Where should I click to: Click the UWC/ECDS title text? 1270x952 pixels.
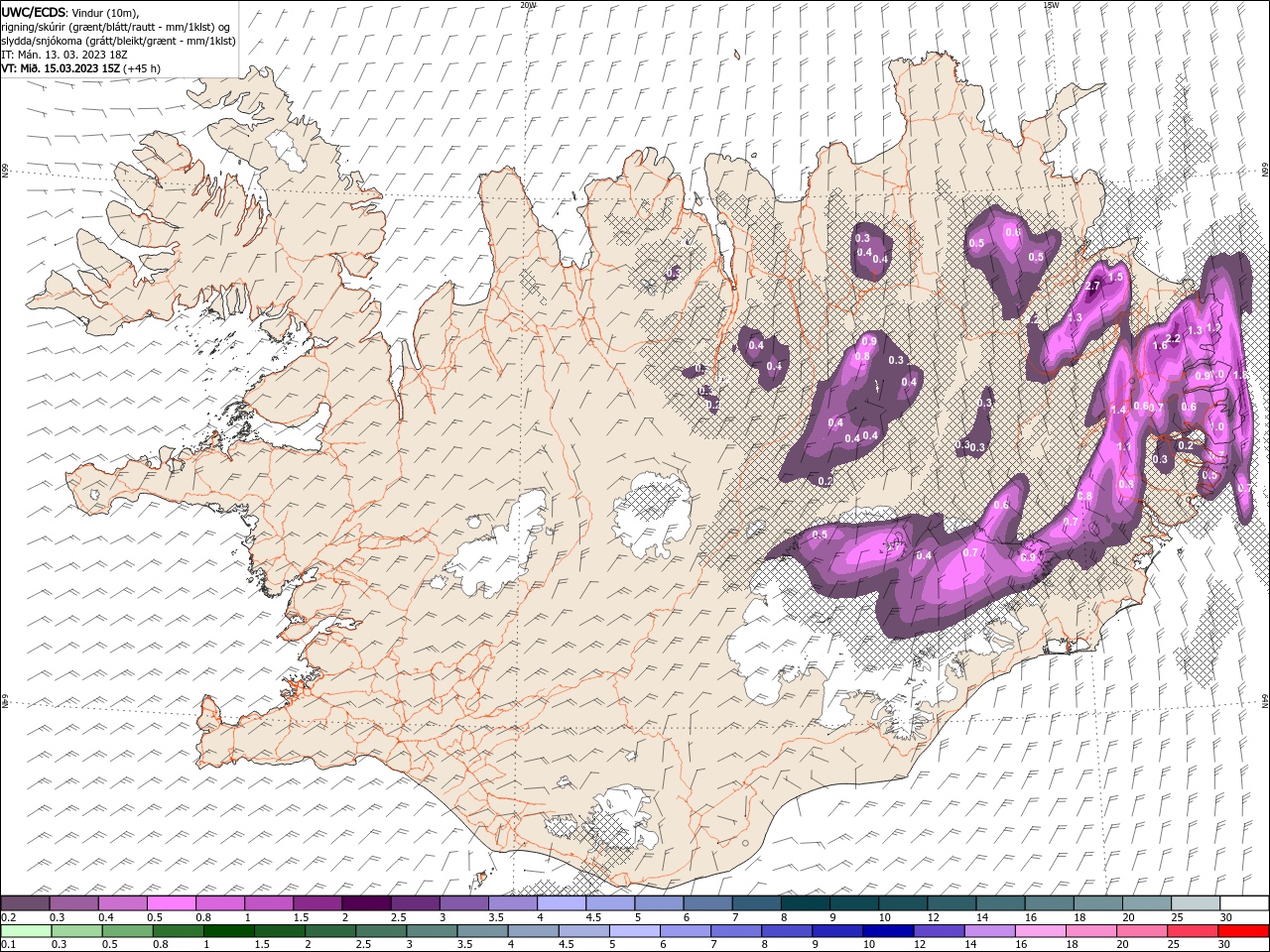tap(34, 12)
